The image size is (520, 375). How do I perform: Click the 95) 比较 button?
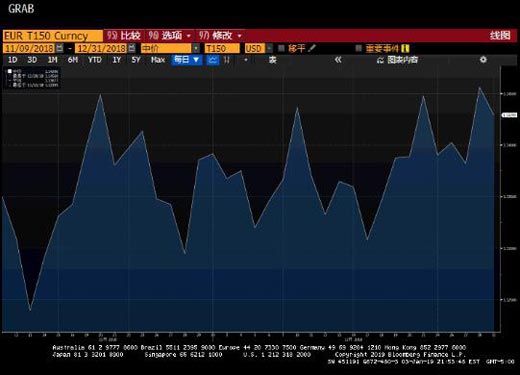[124, 35]
